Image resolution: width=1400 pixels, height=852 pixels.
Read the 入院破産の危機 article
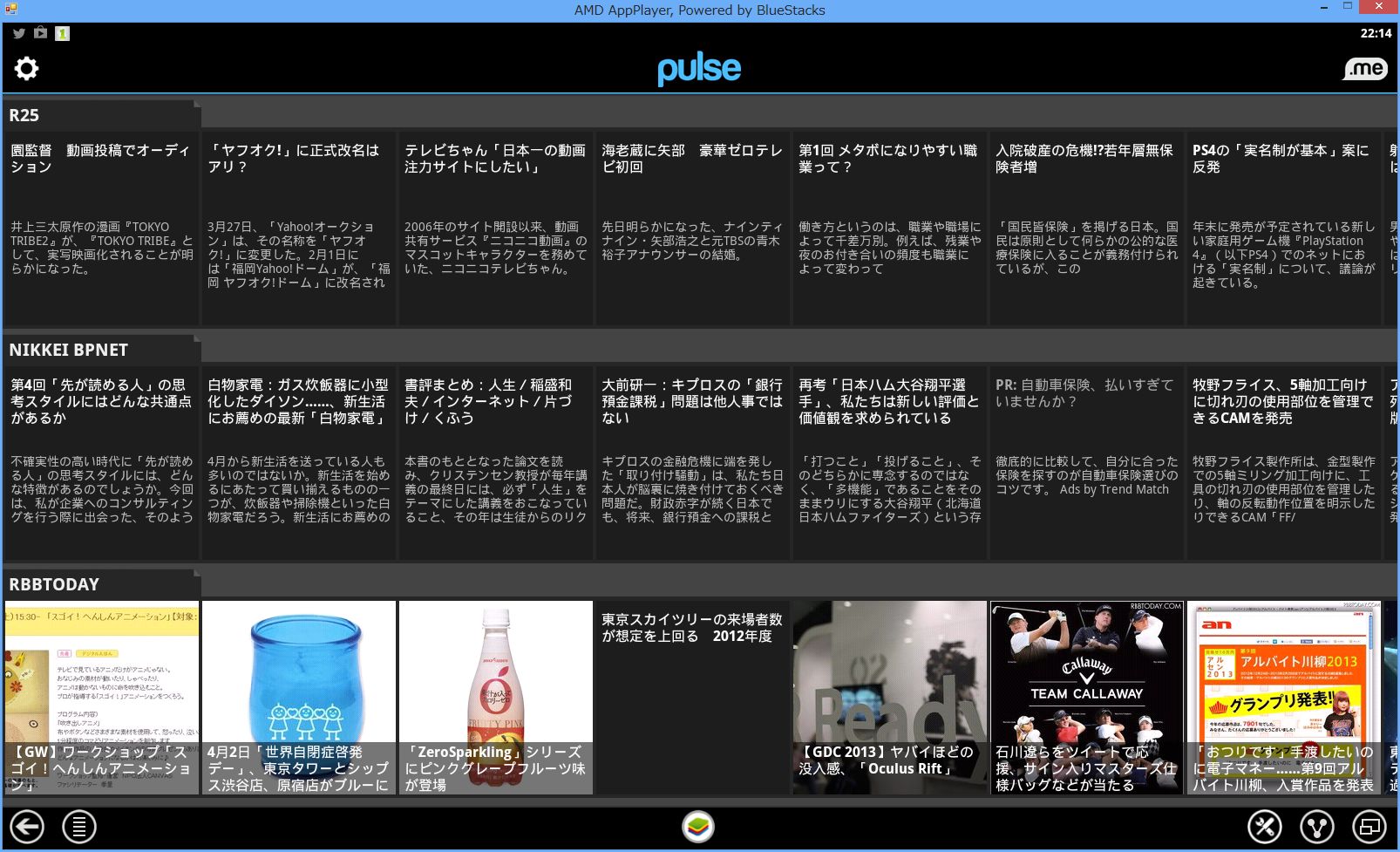tap(1087, 228)
